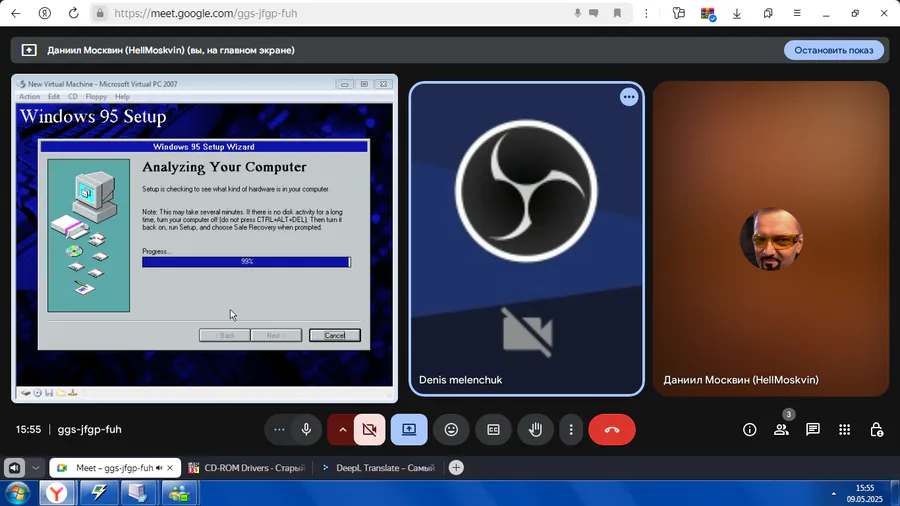Screen dimensions: 900x506
Task: Click the speaker icon left of tabs
Action: click(14, 468)
